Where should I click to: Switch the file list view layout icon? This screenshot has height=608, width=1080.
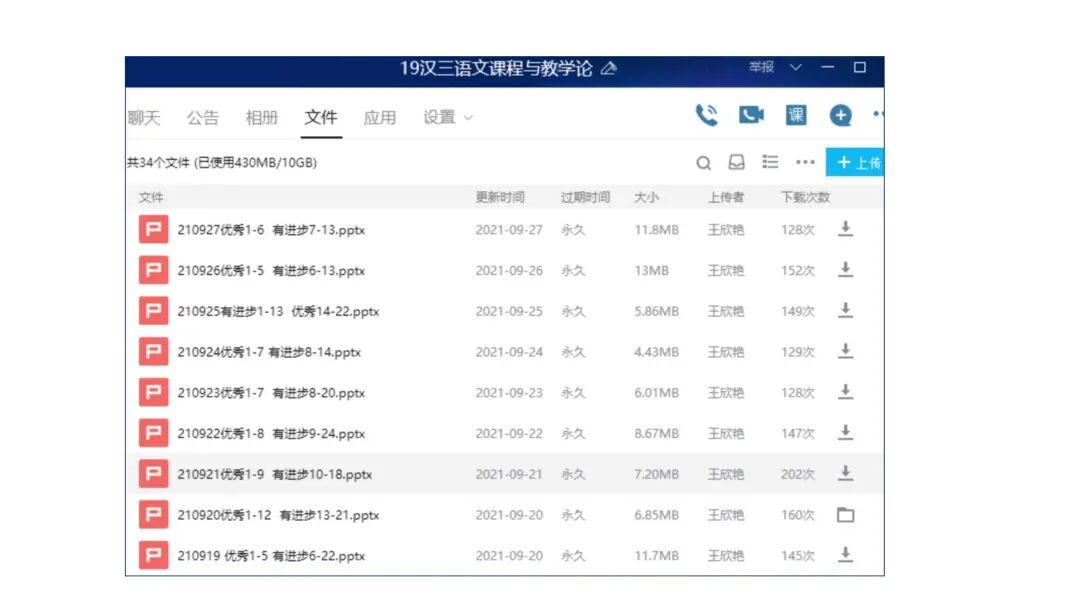pyautogui.click(x=770, y=162)
